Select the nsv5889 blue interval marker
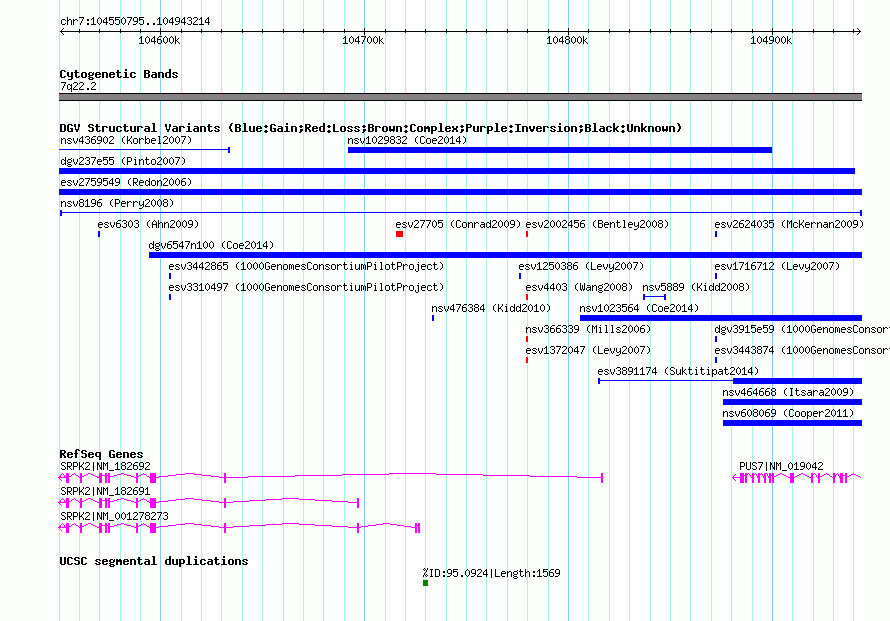The height and width of the screenshot is (621, 890). coord(654,297)
